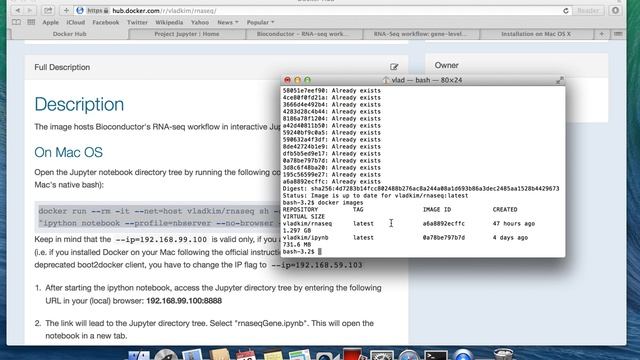Expand the News bookmarks folder

[228, 22]
